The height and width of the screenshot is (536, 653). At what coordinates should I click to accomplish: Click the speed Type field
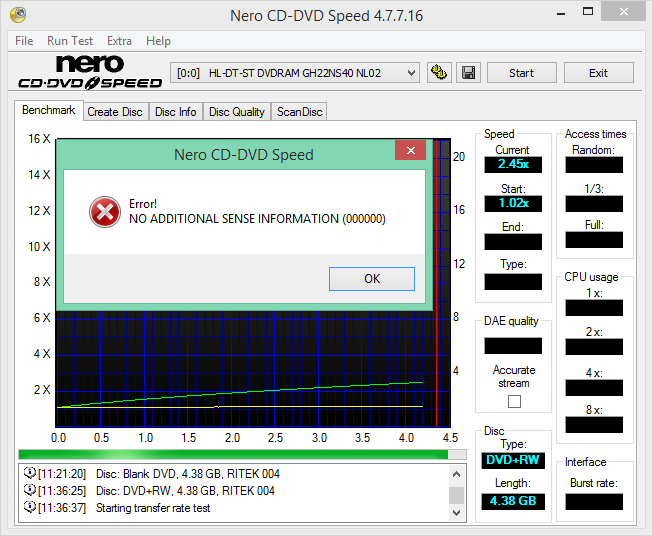tap(513, 282)
